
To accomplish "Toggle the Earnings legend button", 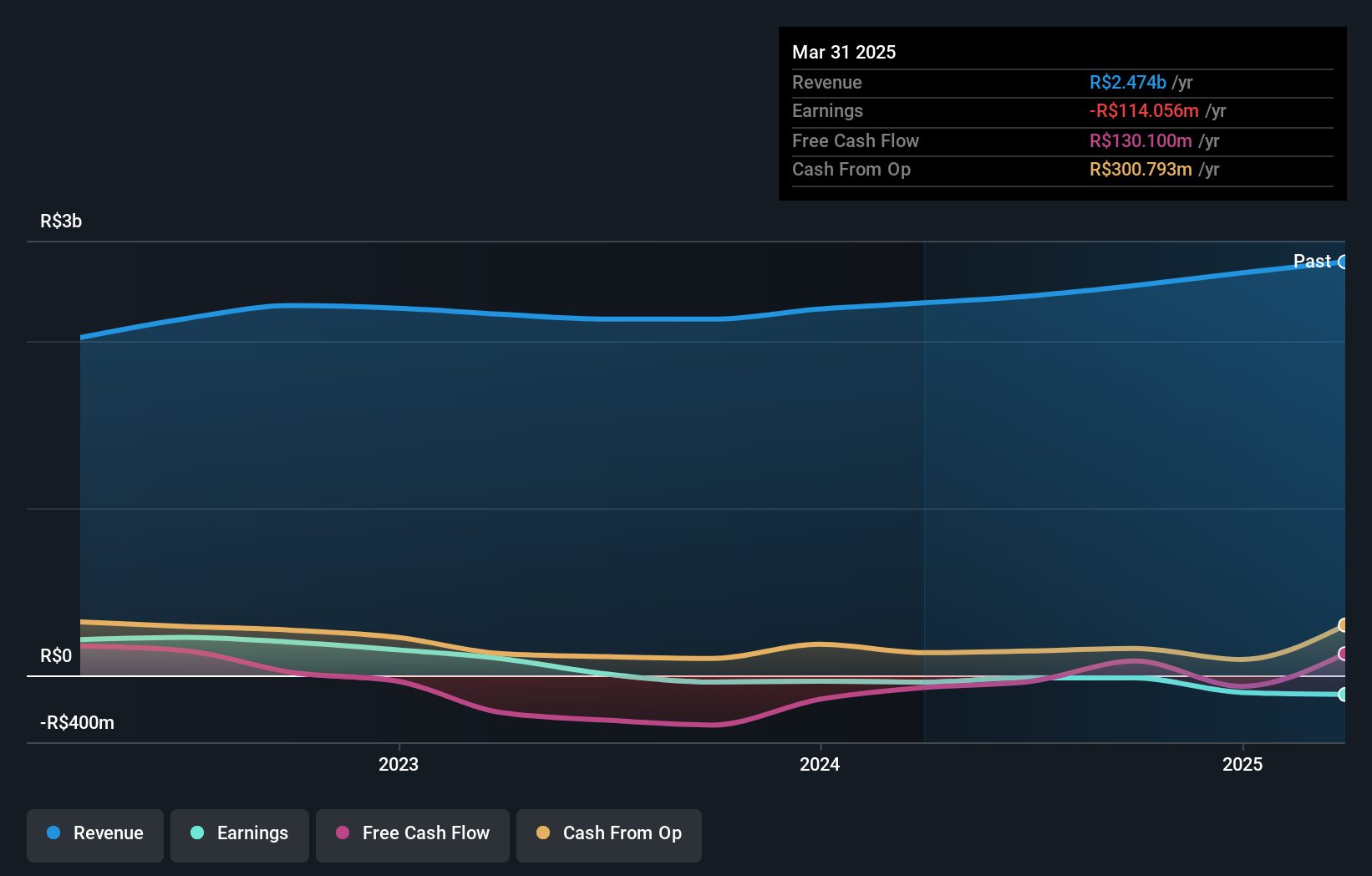I will 240,835.
